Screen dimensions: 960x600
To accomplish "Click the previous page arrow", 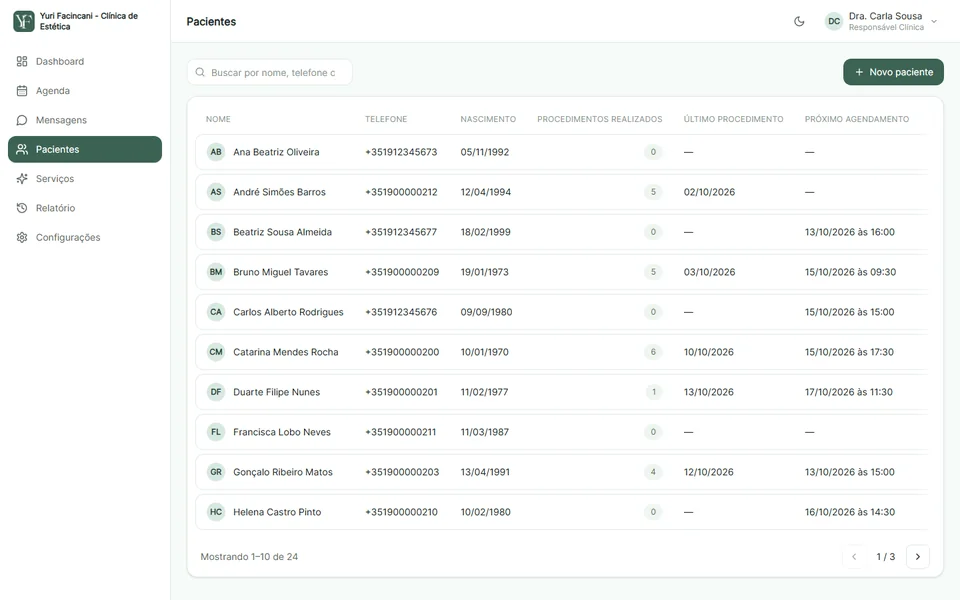I will 854,557.
